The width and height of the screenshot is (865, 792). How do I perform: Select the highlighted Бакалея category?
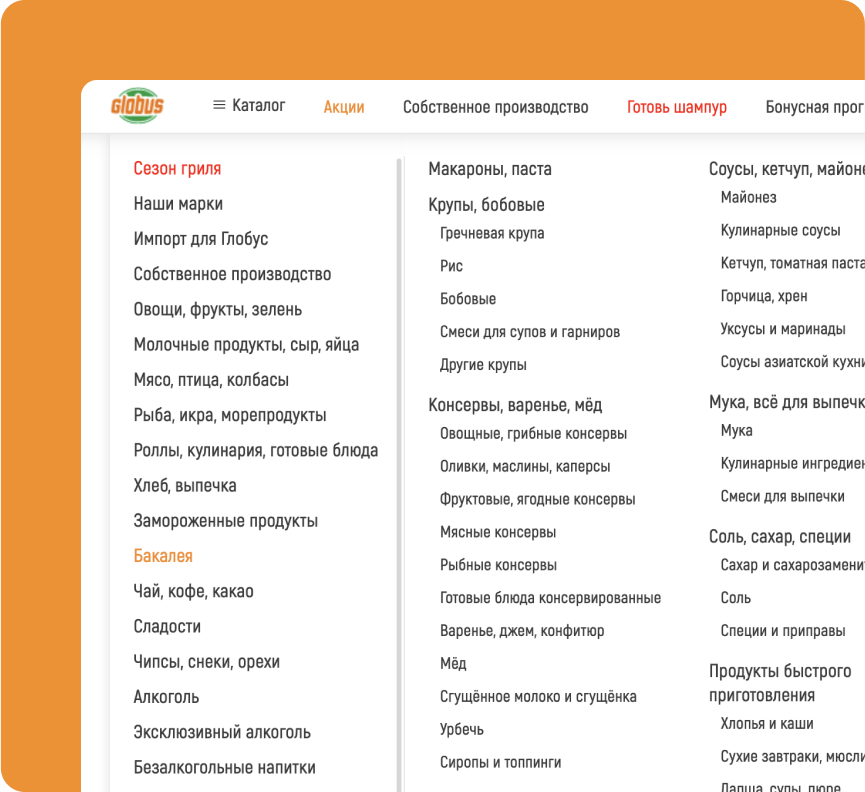coord(163,556)
